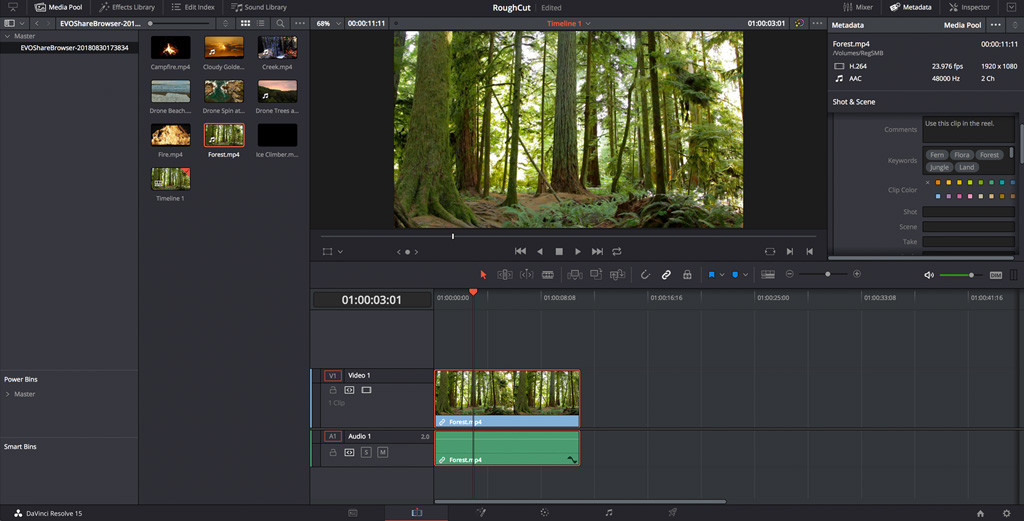Click the bypass color grades icon in viewer
Viewport: 1024px width, 521px height.
[x=799, y=23]
